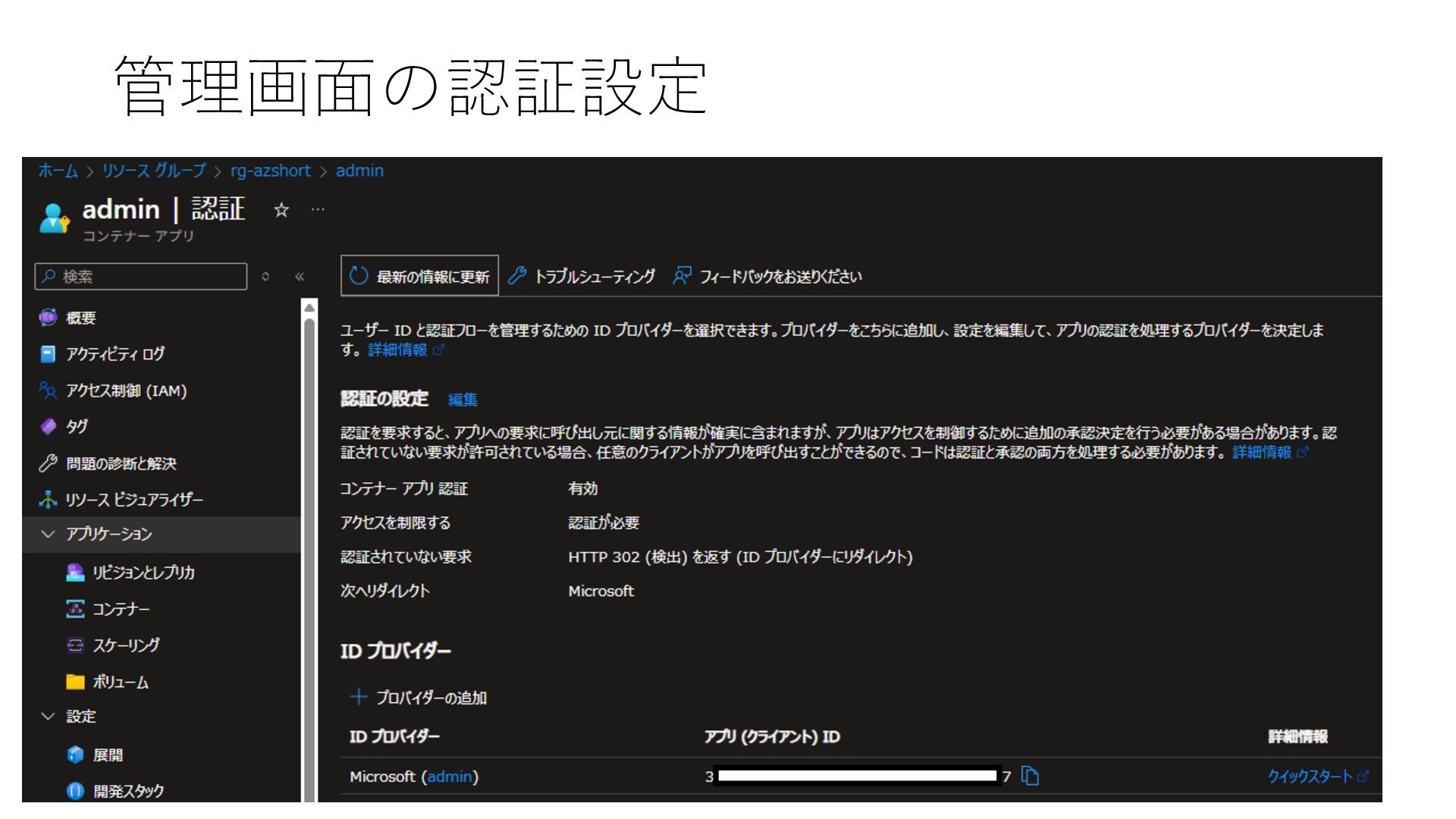Open the ellipsis more options menu
This screenshot has width=1456, height=819.
pyautogui.click(x=318, y=210)
